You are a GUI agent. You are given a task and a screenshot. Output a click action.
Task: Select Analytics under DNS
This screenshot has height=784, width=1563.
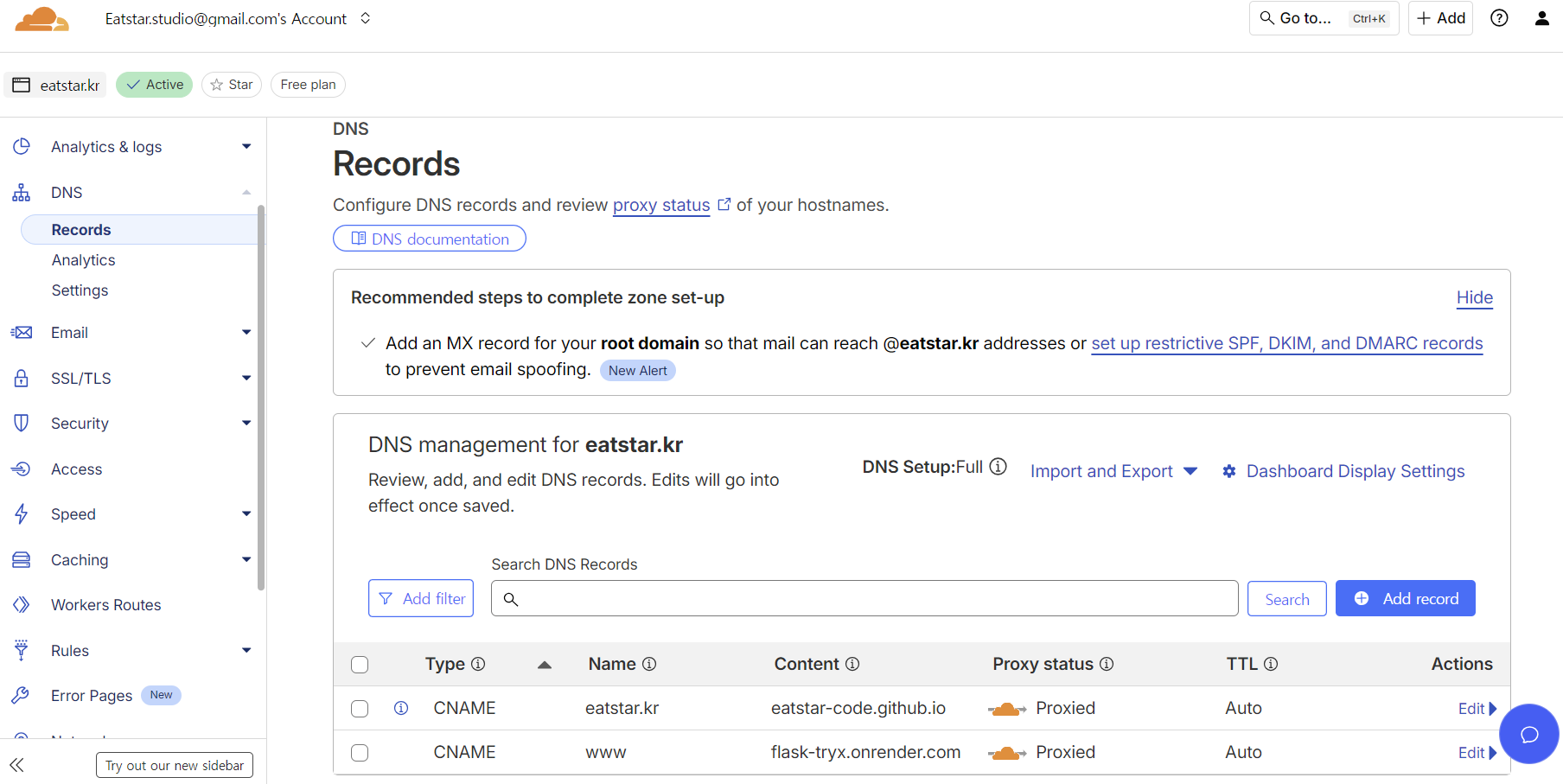pyautogui.click(x=83, y=260)
